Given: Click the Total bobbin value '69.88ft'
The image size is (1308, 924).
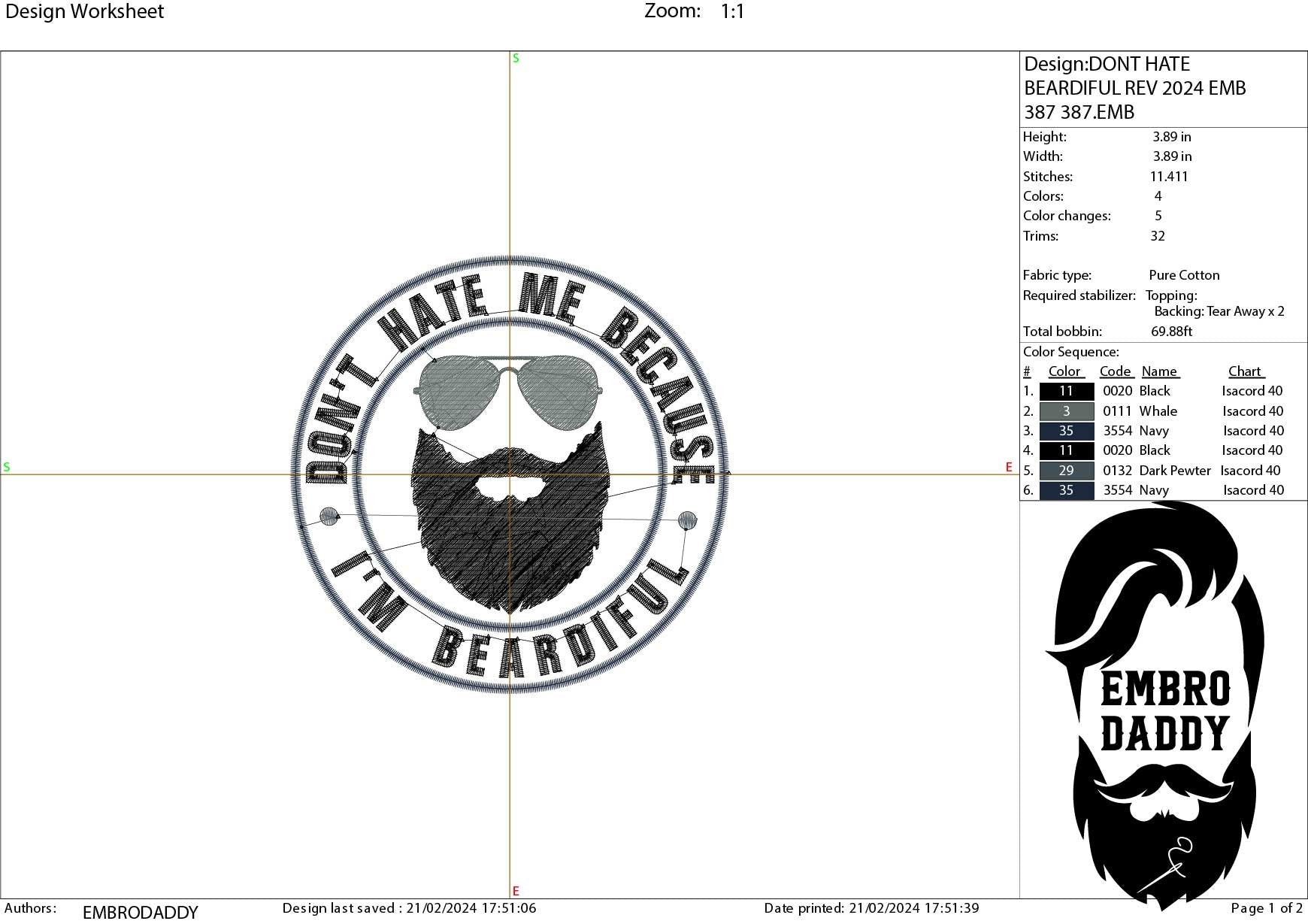Looking at the screenshot, I should click(x=1171, y=332).
